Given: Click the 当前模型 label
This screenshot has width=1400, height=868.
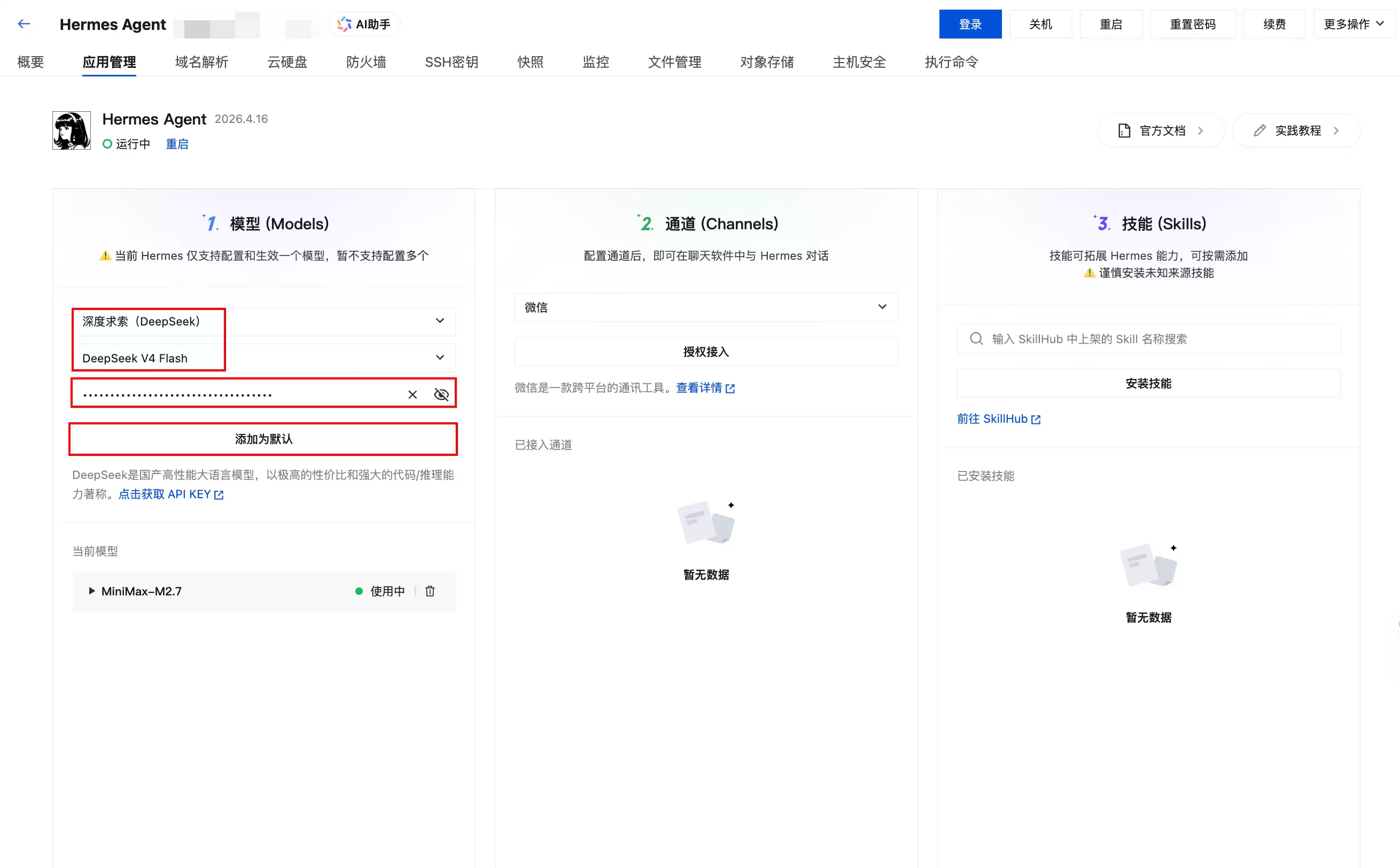Looking at the screenshot, I should tap(95, 551).
